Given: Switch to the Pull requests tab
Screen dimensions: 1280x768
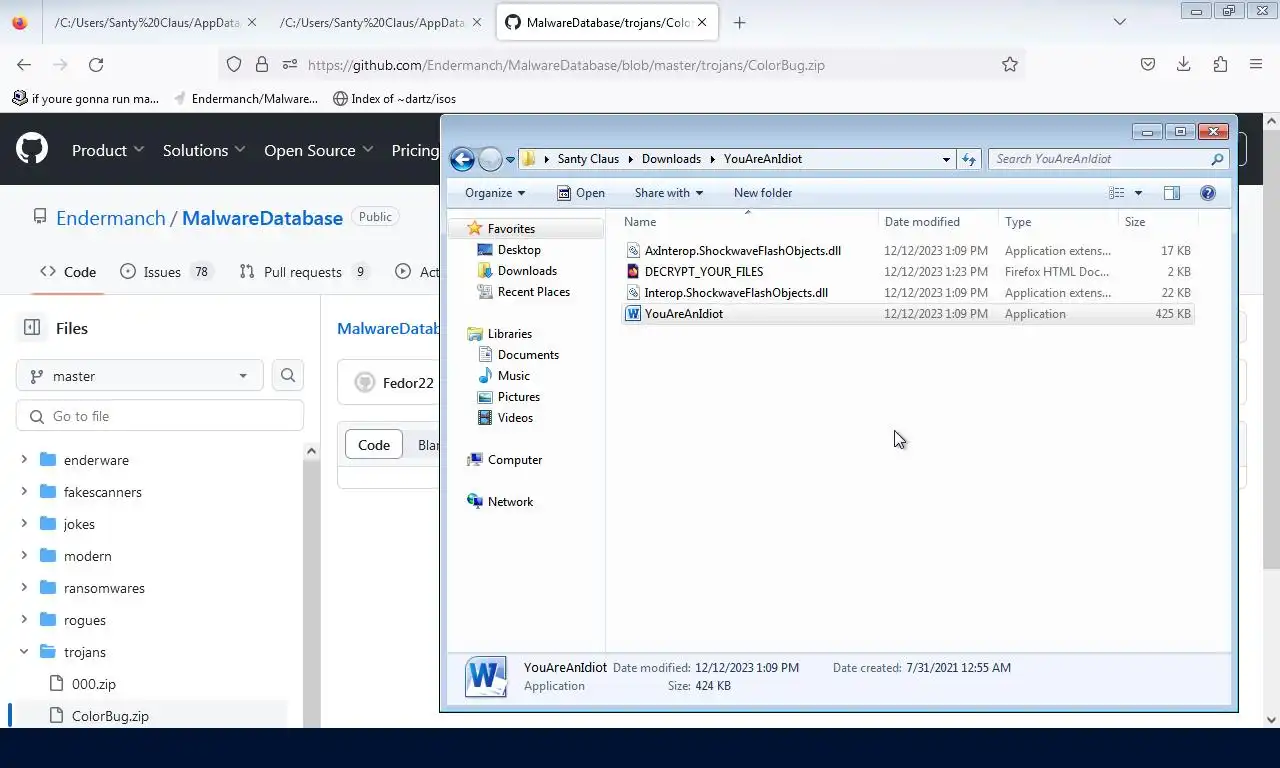Looking at the screenshot, I should [x=303, y=272].
